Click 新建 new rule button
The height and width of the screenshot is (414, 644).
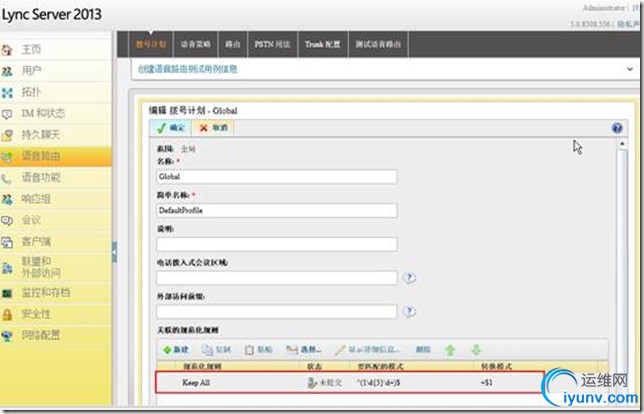[x=175, y=350]
